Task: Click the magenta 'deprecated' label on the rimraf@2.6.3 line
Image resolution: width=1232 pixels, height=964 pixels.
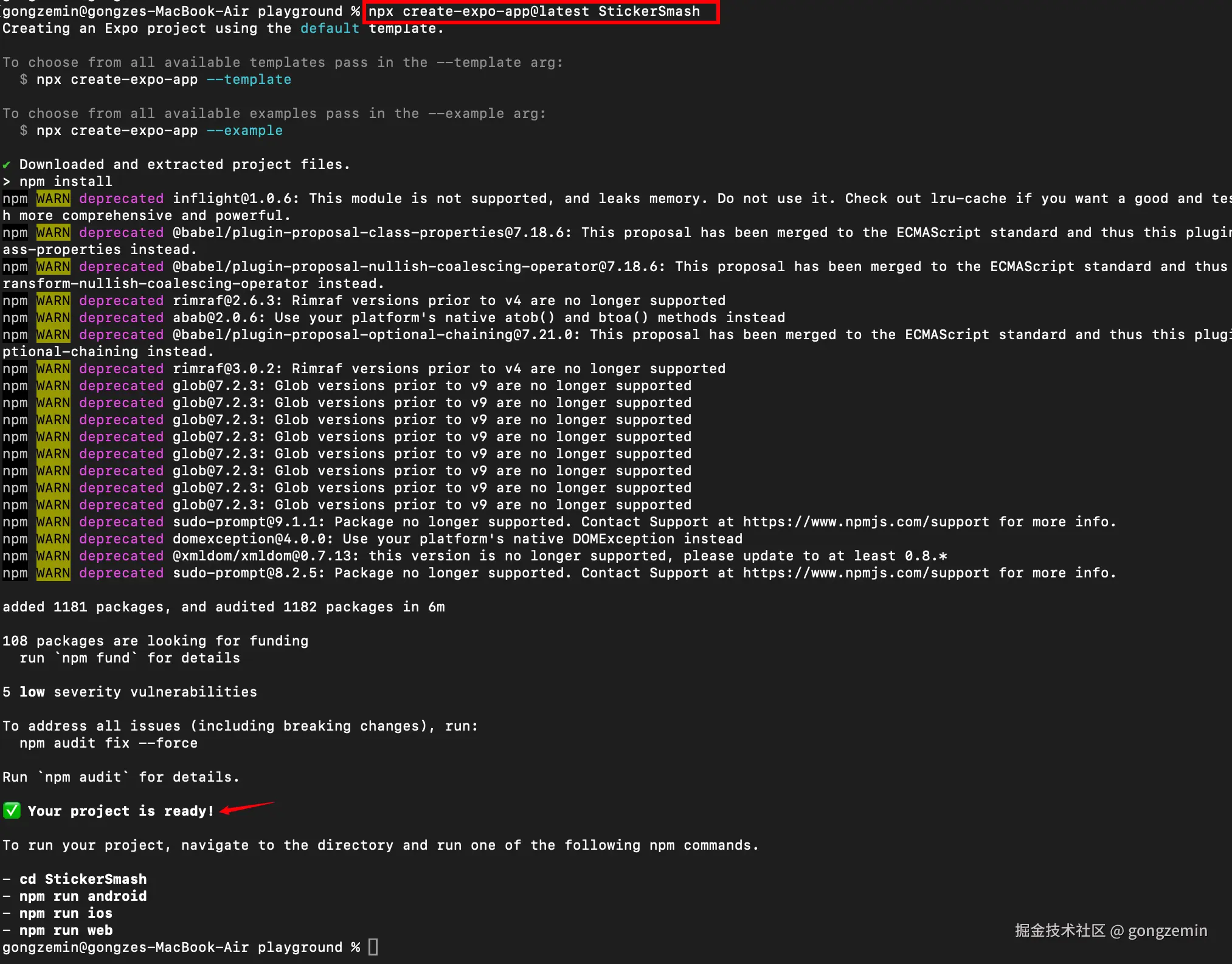Action: pos(121,301)
